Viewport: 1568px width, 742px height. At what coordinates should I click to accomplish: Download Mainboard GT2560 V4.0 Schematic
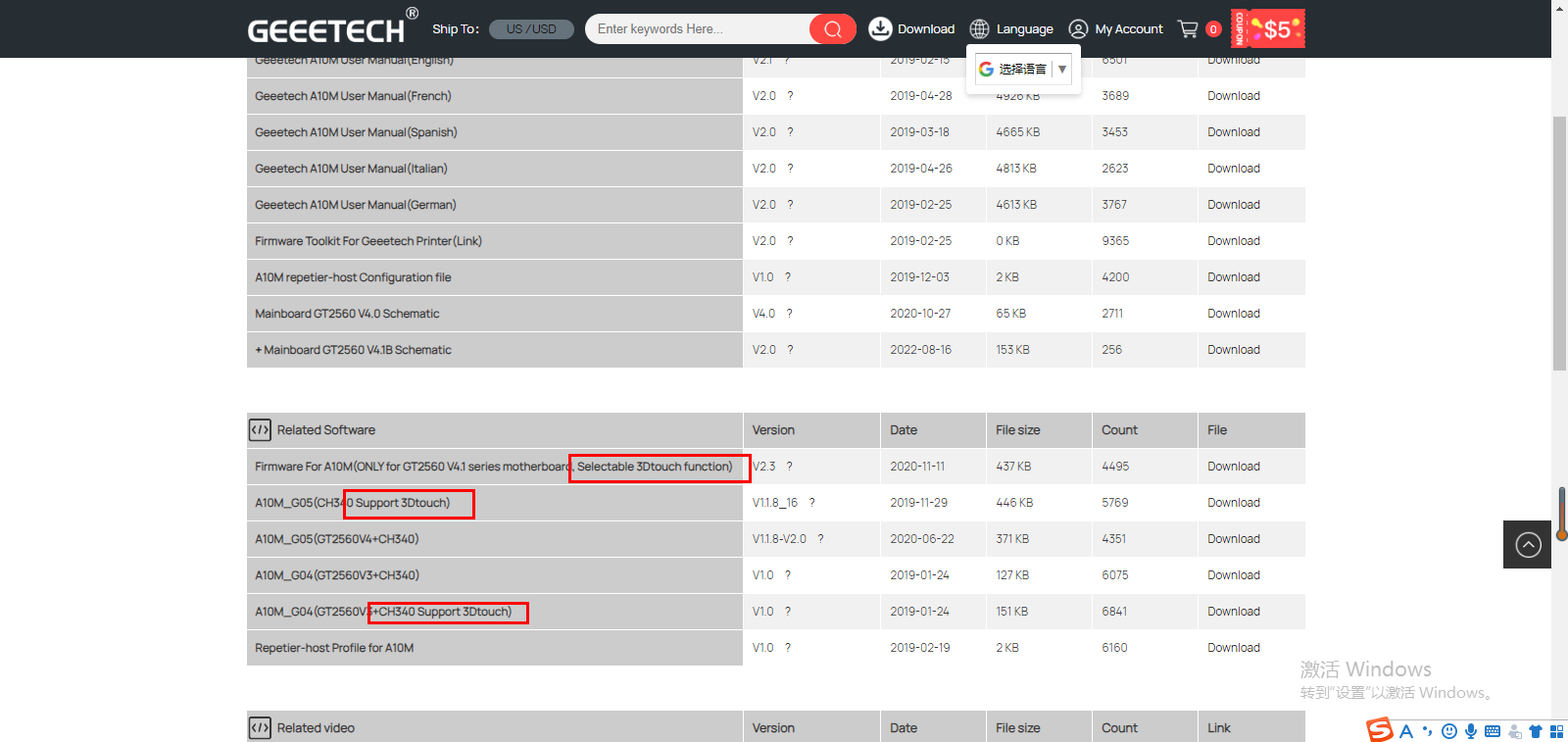click(1234, 314)
